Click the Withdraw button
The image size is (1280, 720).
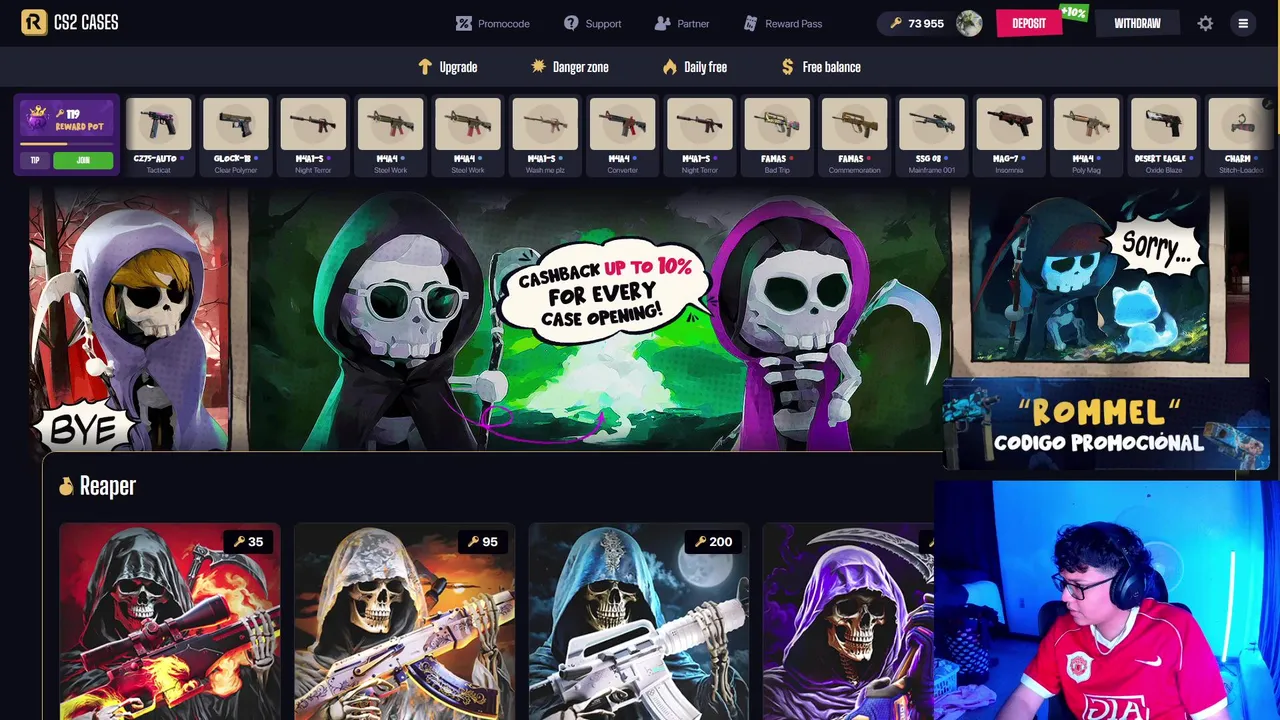tap(1137, 23)
